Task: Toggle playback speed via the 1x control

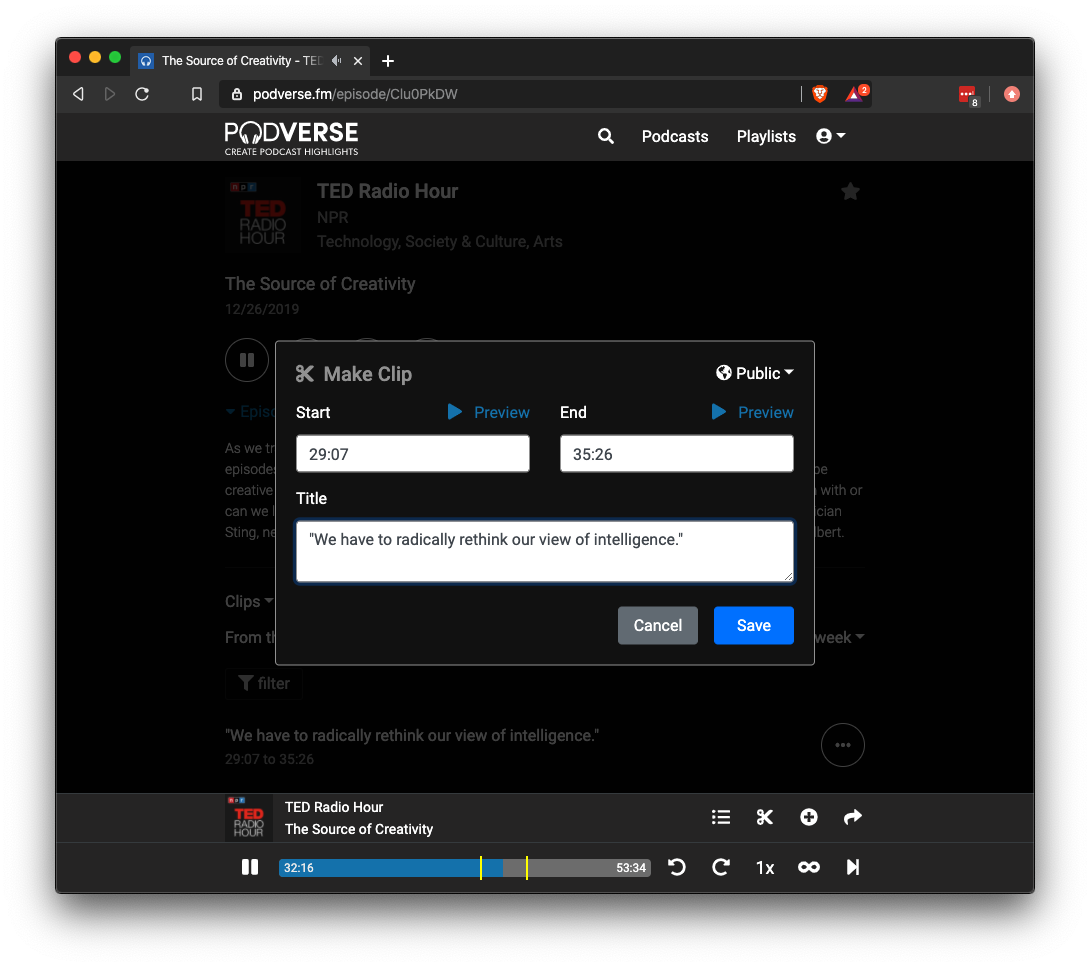Action: coord(765,868)
